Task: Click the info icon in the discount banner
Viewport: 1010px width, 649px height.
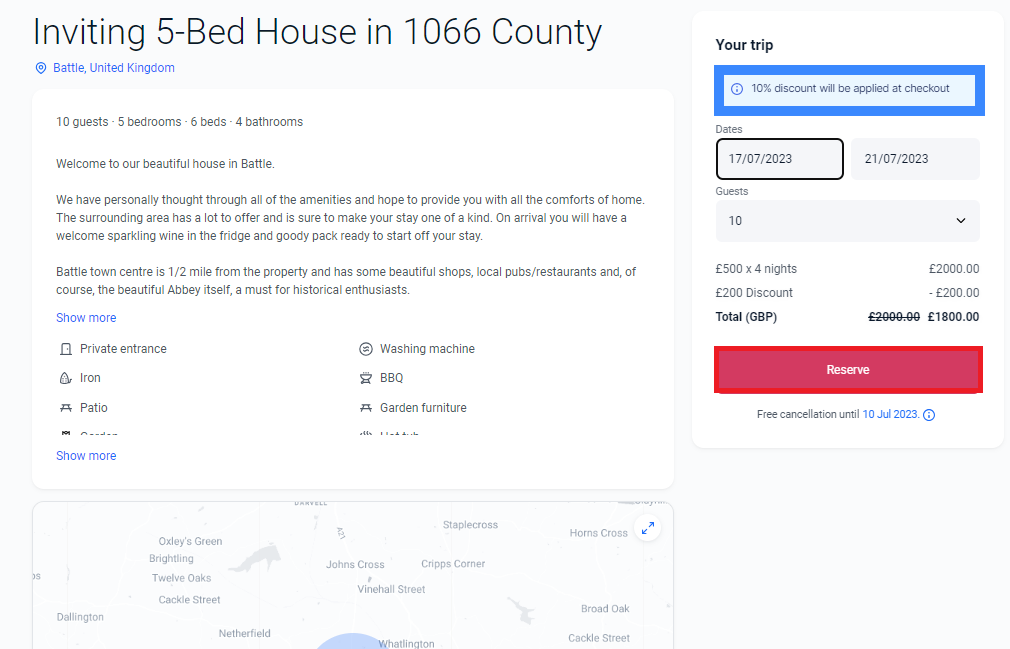Action: point(737,88)
